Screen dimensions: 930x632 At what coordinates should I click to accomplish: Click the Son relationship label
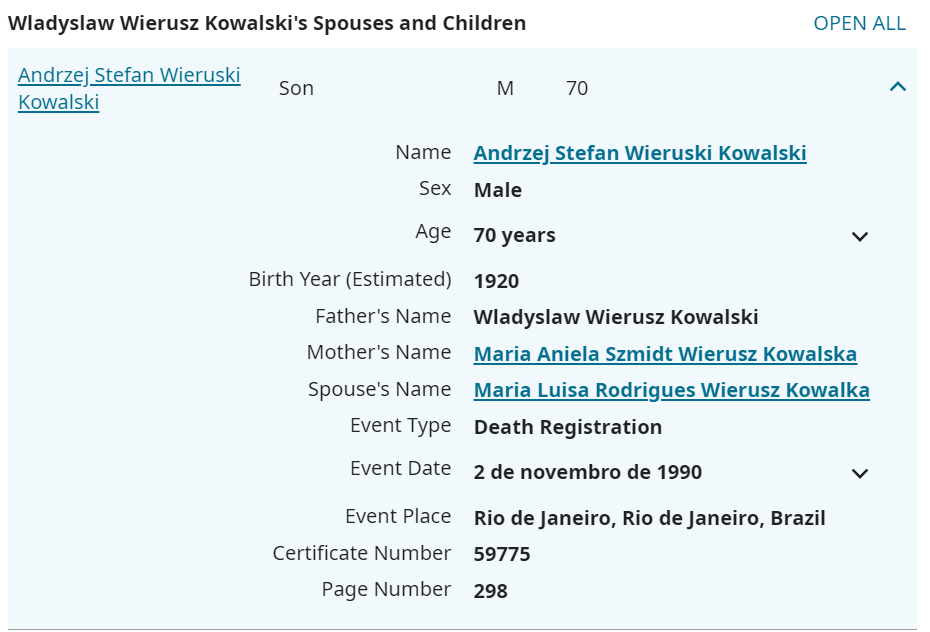point(296,88)
